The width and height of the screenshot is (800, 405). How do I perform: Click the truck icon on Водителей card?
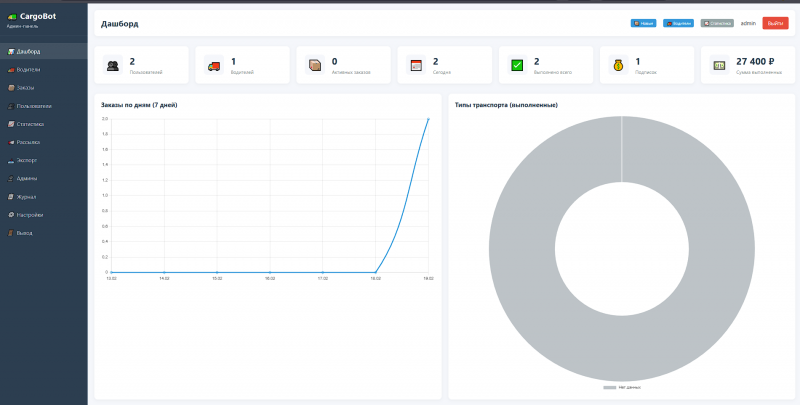tap(214, 65)
